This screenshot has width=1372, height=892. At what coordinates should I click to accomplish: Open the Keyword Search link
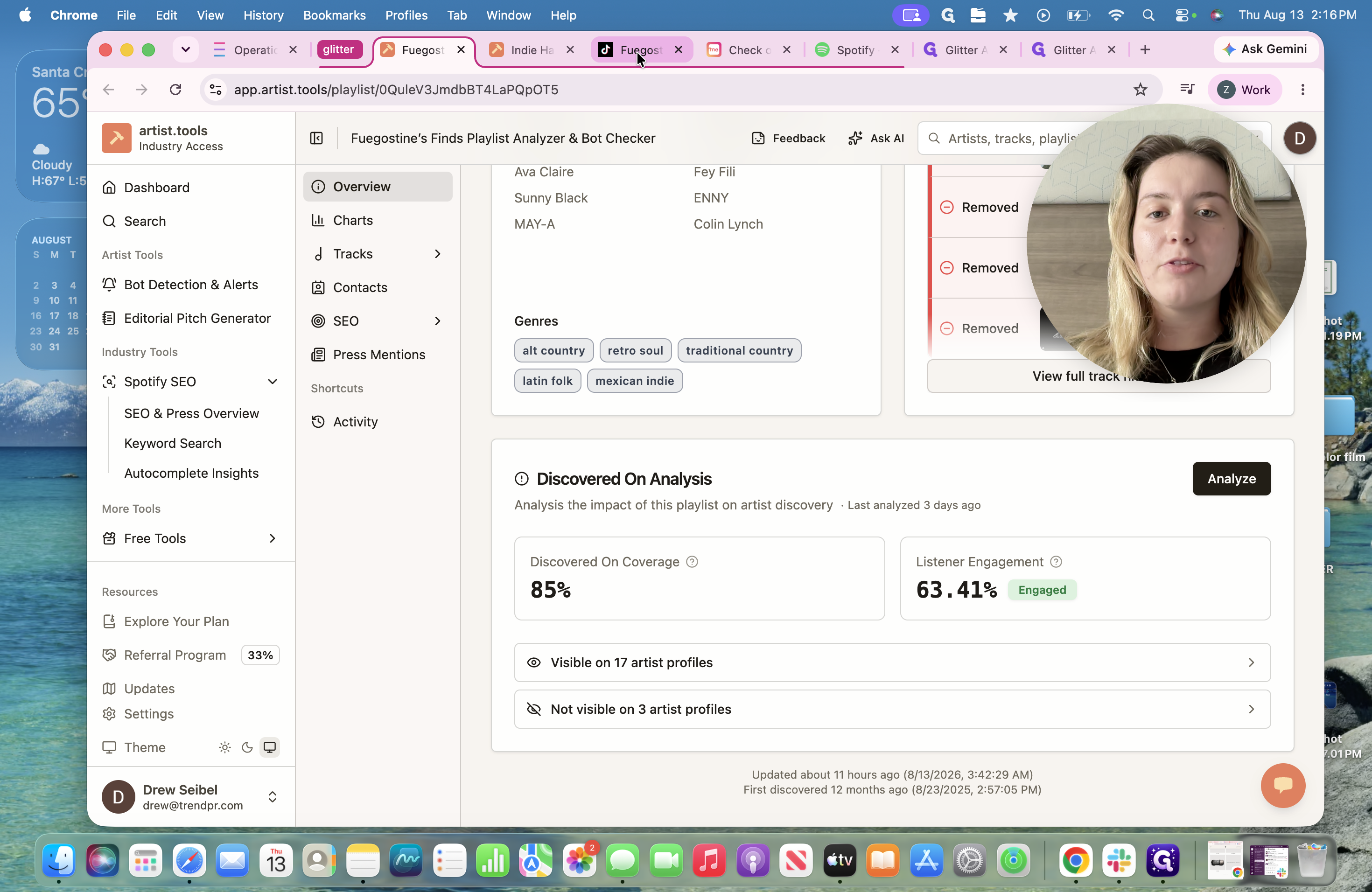coord(173,443)
